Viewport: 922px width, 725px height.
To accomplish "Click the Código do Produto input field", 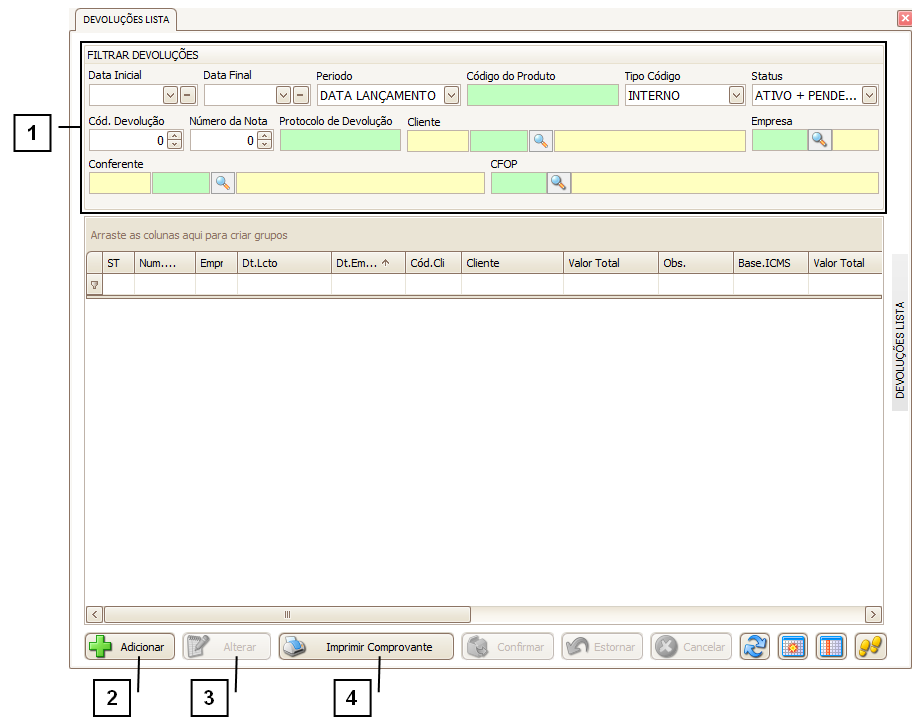I will tap(542, 96).
